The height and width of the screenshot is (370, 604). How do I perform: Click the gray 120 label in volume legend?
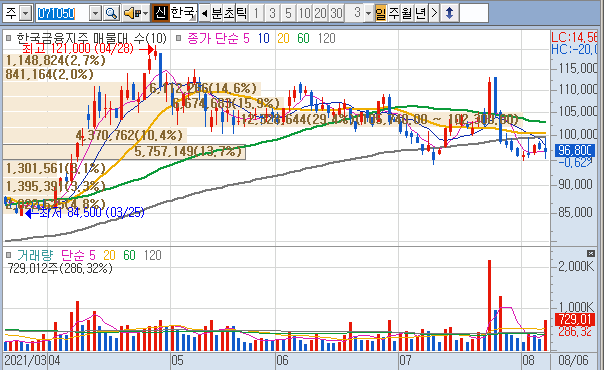coord(153,255)
